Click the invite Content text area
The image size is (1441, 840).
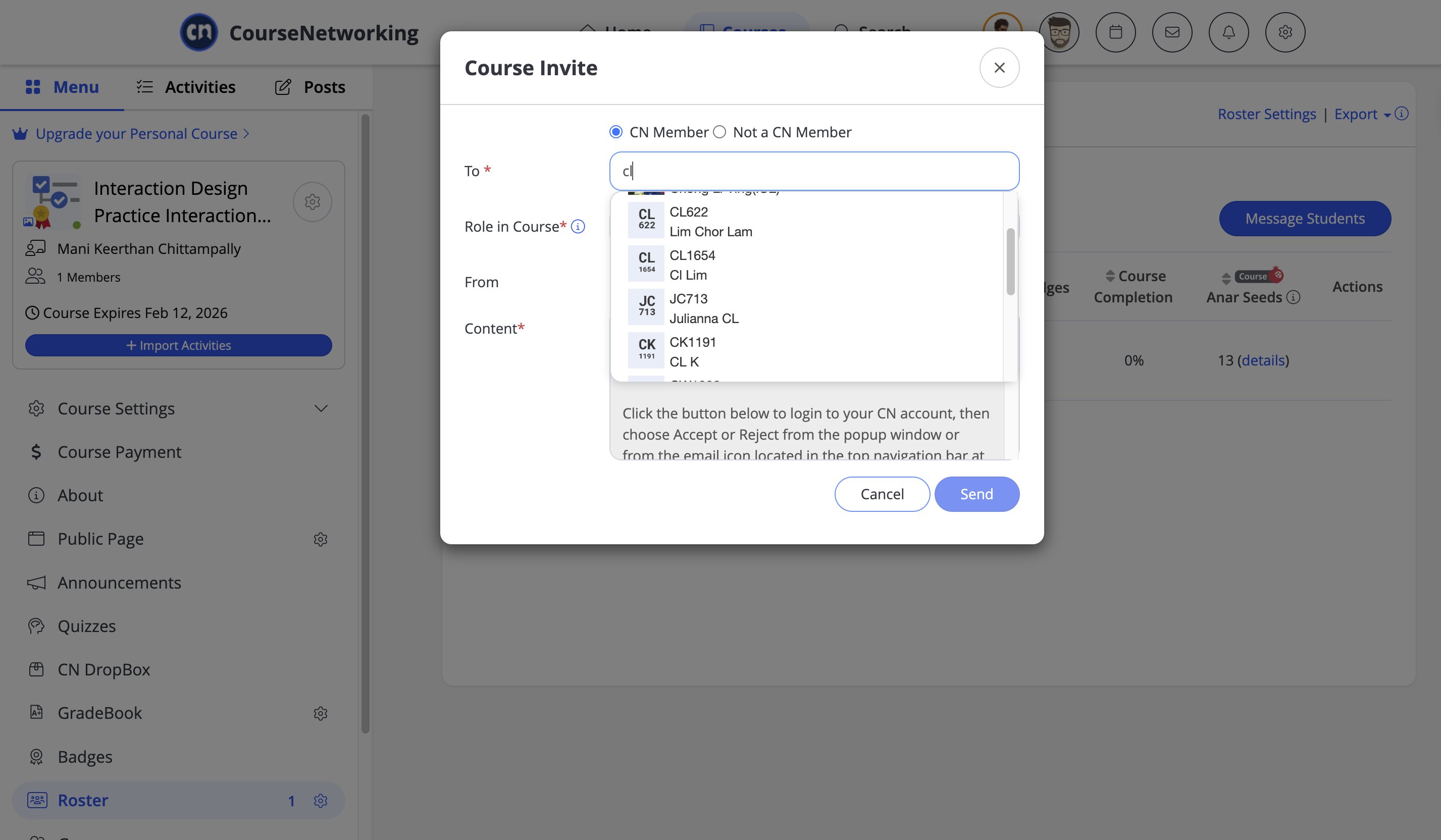[814, 421]
